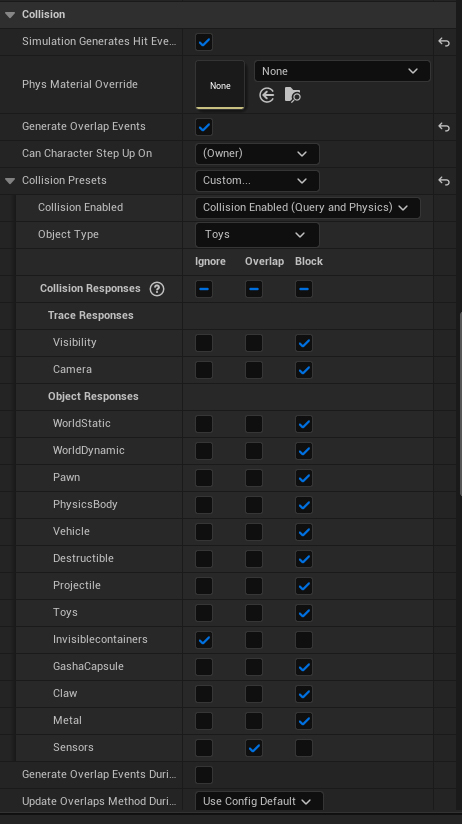Image resolution: width=462 pixels, height=824 pixels.
Task: Open the Collision Enabled dropdown
Action: (x=307, y=208)
